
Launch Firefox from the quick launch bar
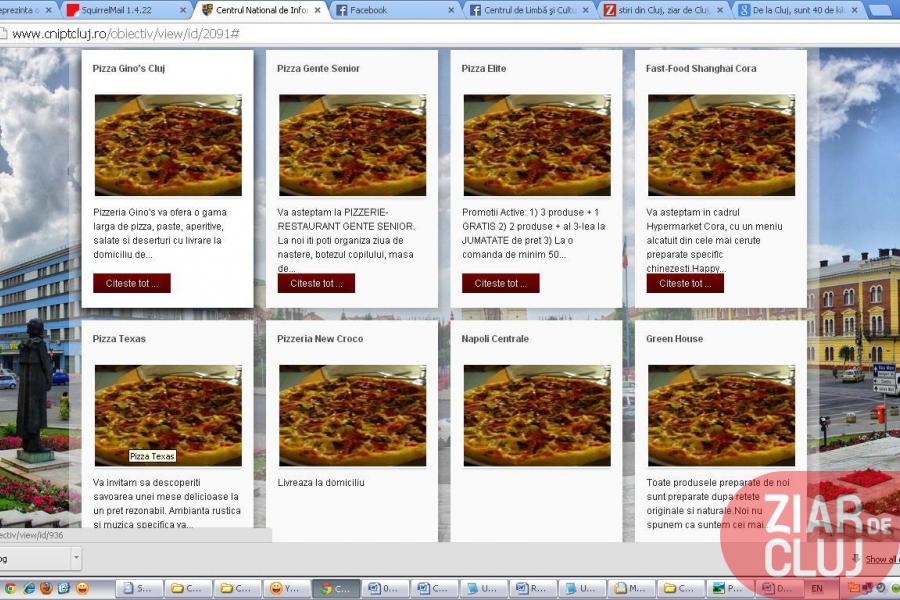click(46, 588)
